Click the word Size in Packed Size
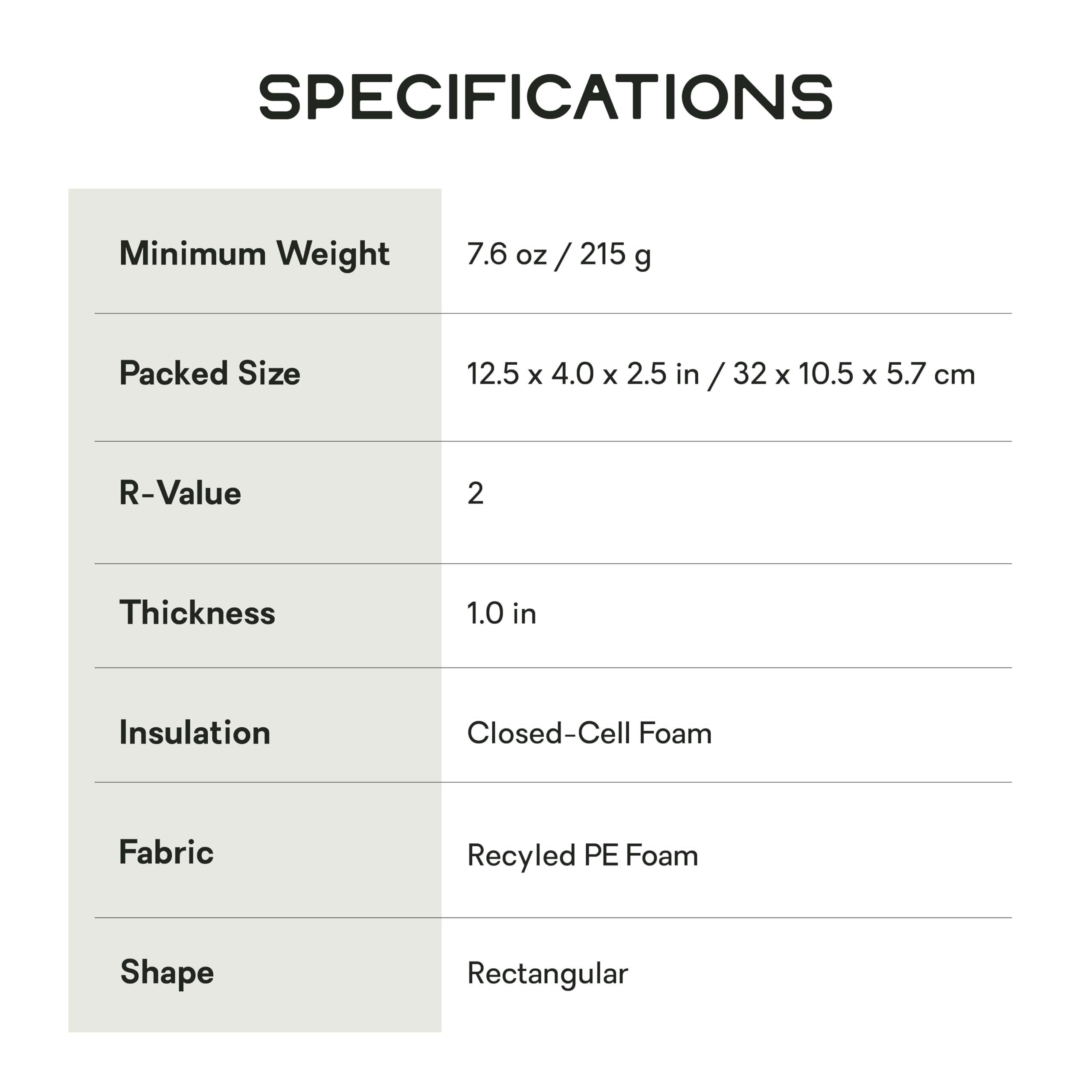Screen dimensions: 1092x1092 pos(269,374)
